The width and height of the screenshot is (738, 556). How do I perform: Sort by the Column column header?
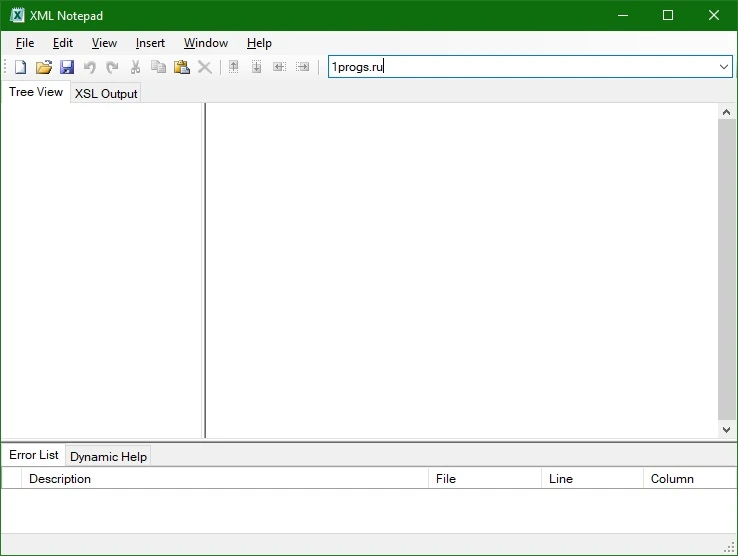click(x=689, y=479)
